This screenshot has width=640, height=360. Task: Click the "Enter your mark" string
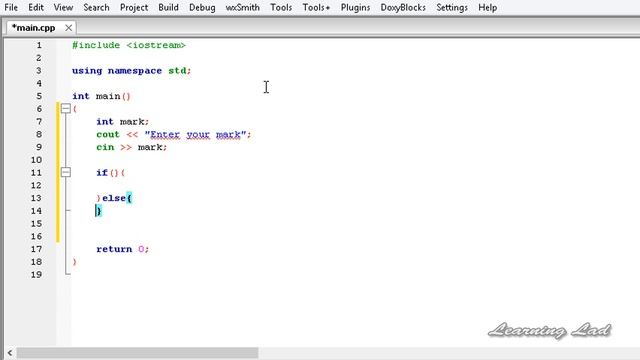pos(196,134)
